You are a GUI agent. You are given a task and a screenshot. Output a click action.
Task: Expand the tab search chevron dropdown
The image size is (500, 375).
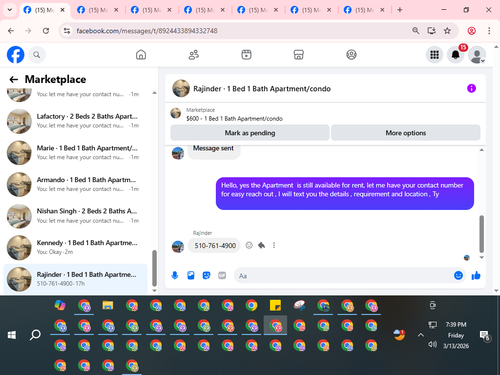point(10,10)
